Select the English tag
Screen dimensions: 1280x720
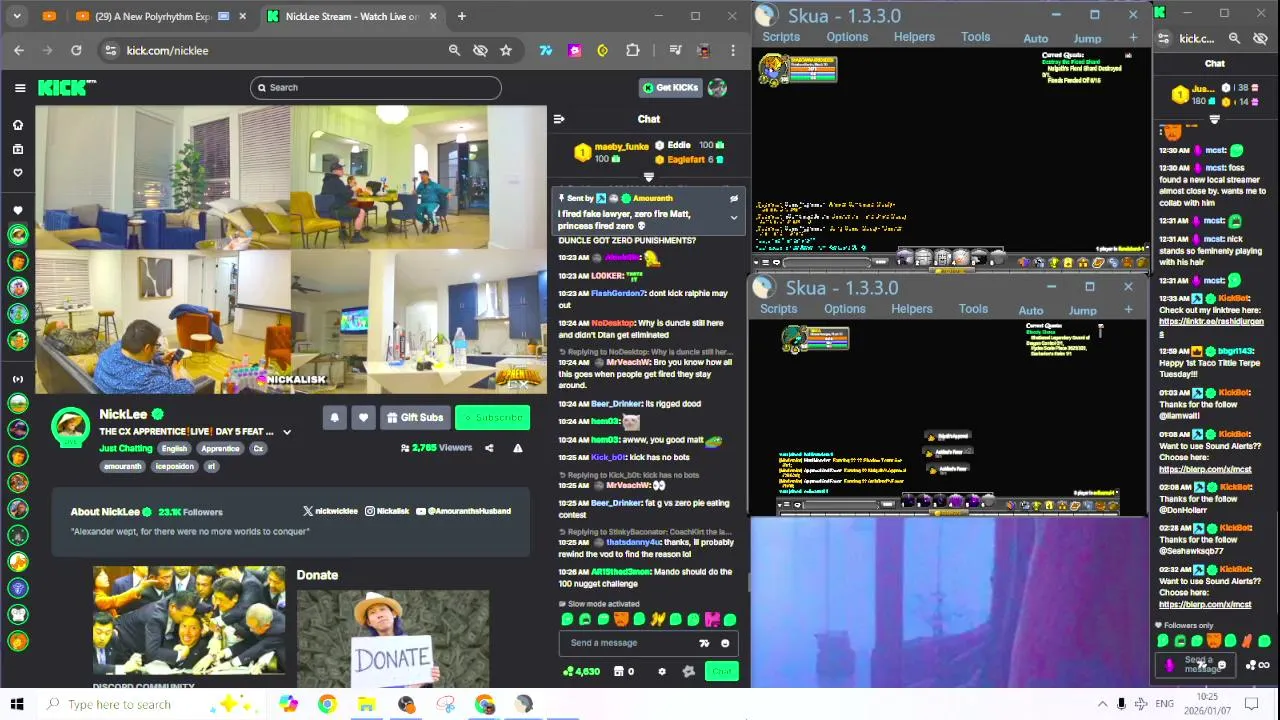tap(174, 449)
